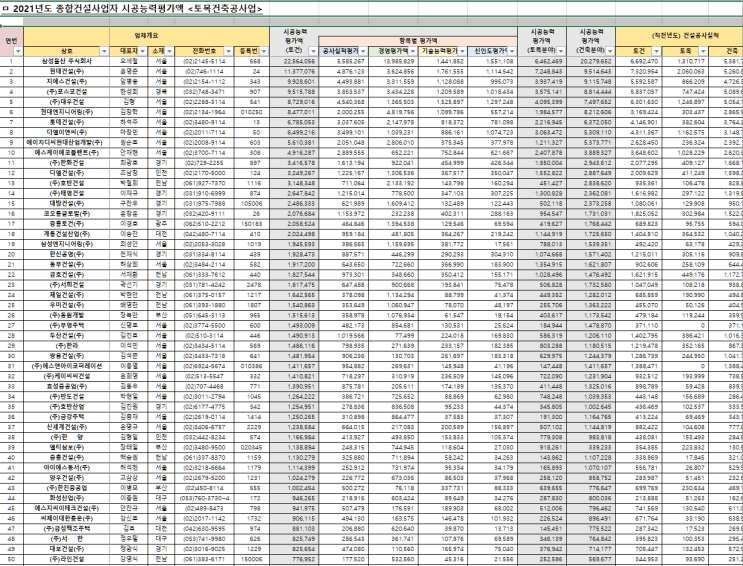Image resolution: width=743 pixels, height=566 pixels.
Task: Select the 22,564,056 evaluation amount cell
Action: [x=294, y=61]
